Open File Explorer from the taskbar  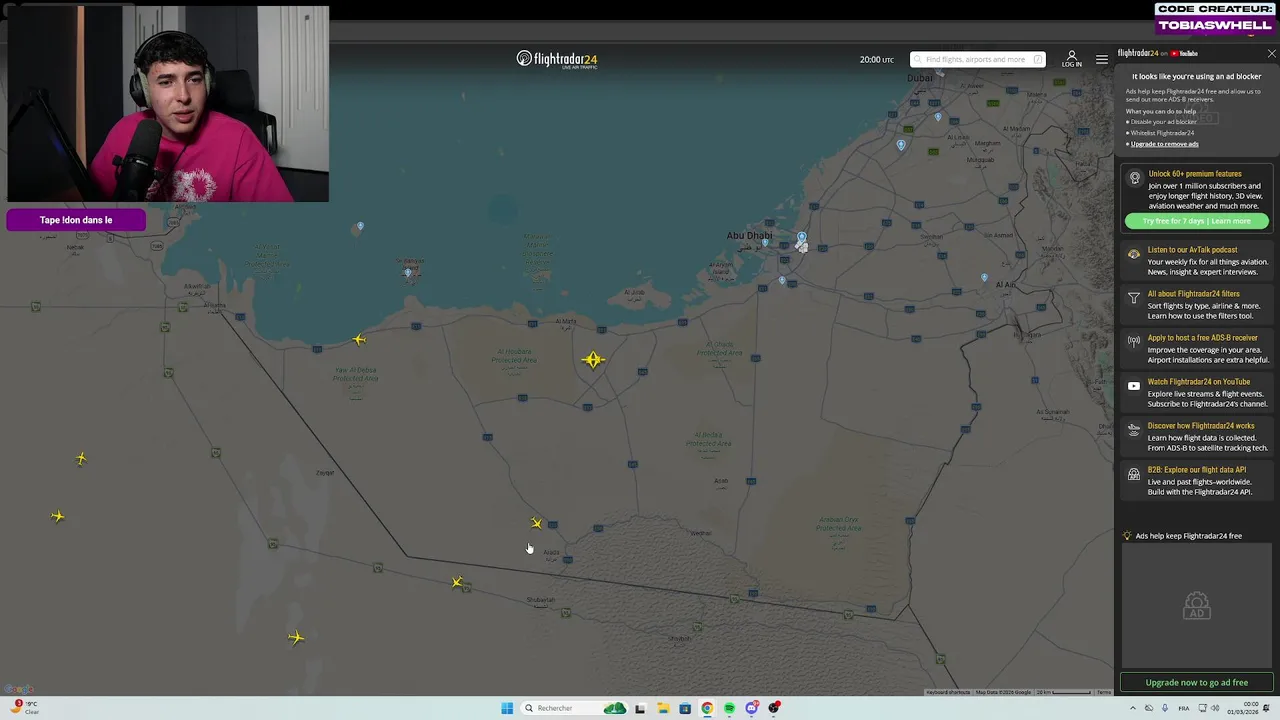tap(662, 708)
